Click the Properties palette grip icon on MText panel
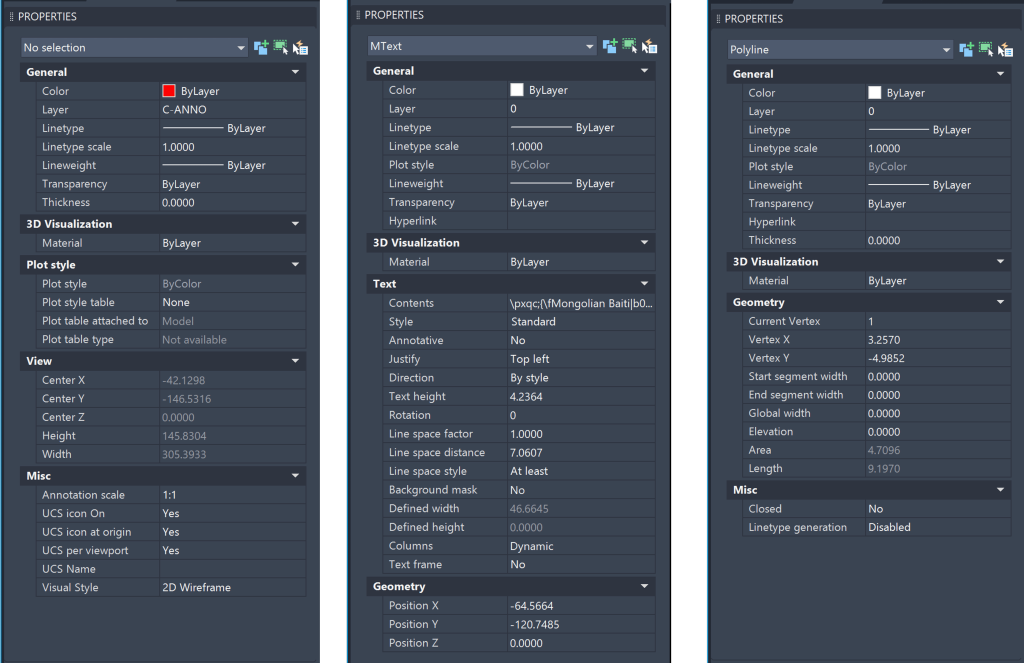 [357, 14]
